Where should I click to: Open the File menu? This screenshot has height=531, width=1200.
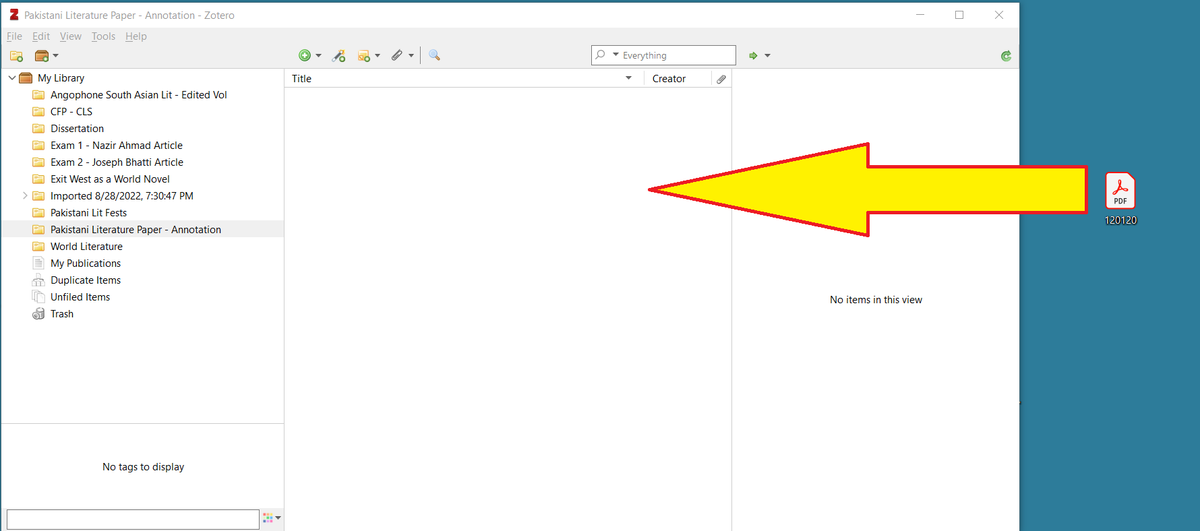(x=15, y=36)
